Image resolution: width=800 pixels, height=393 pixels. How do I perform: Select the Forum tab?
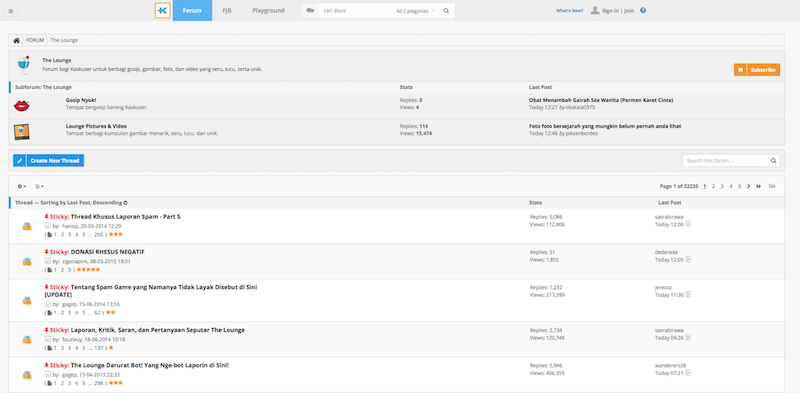(192, 10)
